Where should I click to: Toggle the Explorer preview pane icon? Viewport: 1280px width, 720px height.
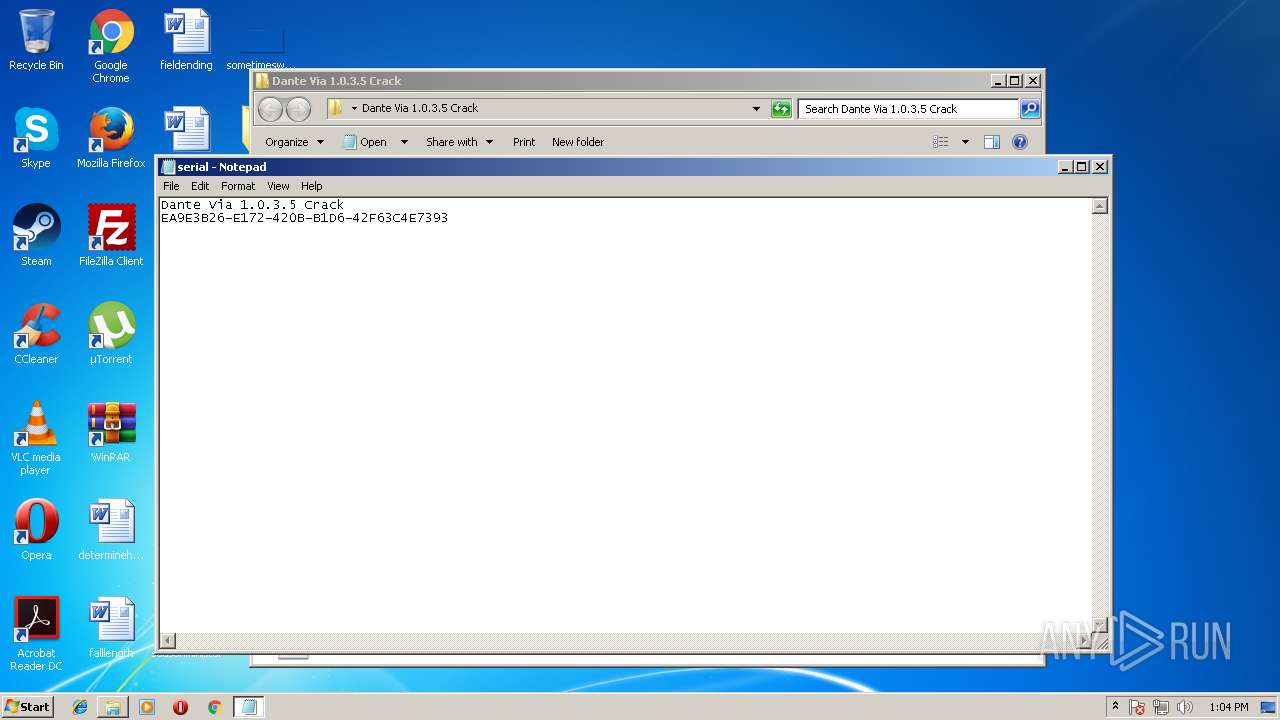(x=992, y=142)
